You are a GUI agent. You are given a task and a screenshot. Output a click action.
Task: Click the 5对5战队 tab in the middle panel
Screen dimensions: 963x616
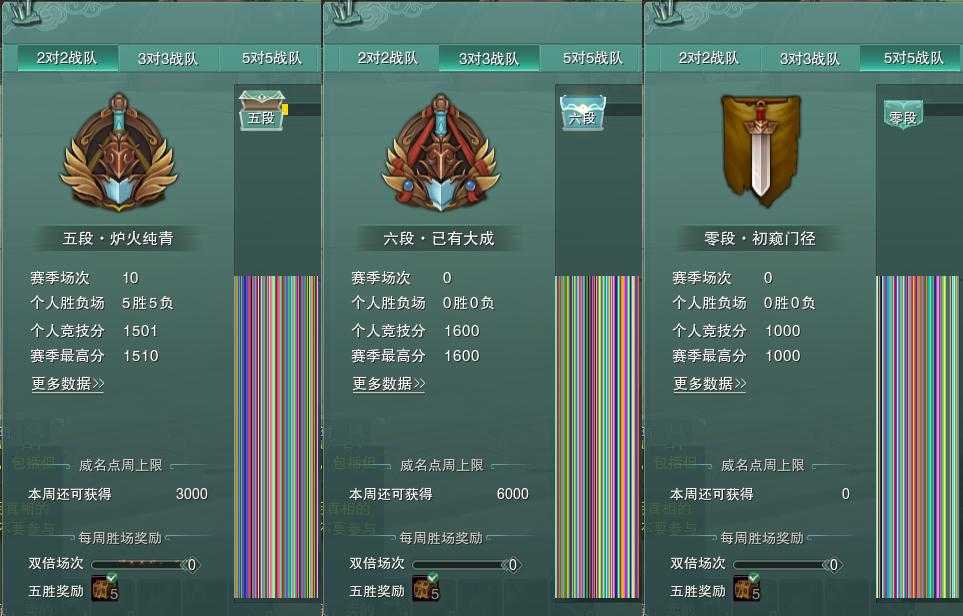pos(593,58)
